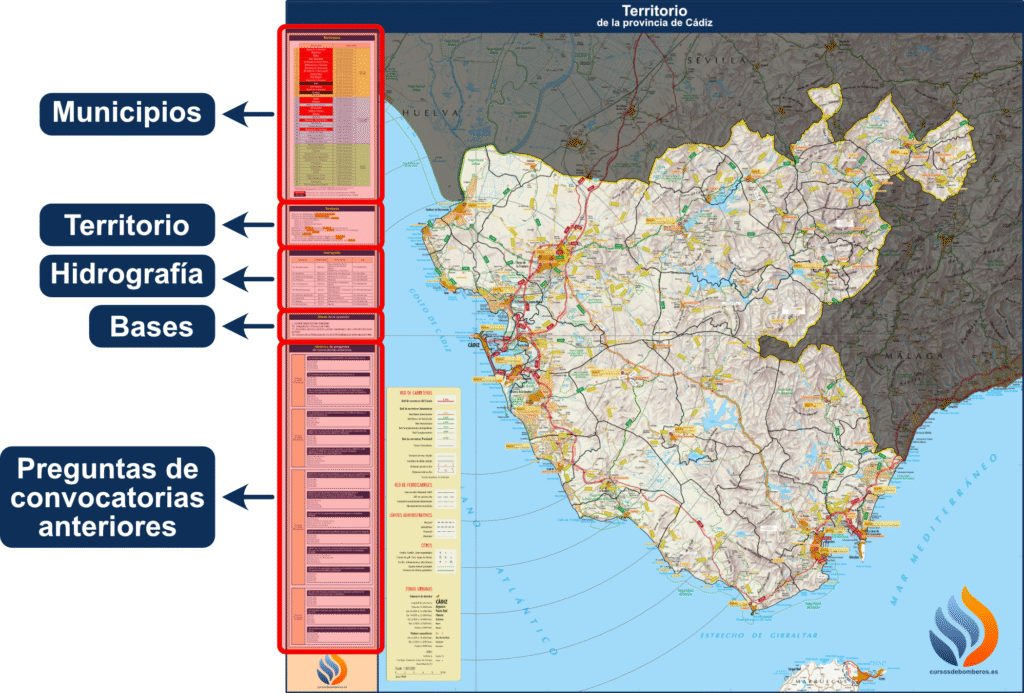
Task: Click the arrow beside the Territorio label
Action: pos(248,225)
